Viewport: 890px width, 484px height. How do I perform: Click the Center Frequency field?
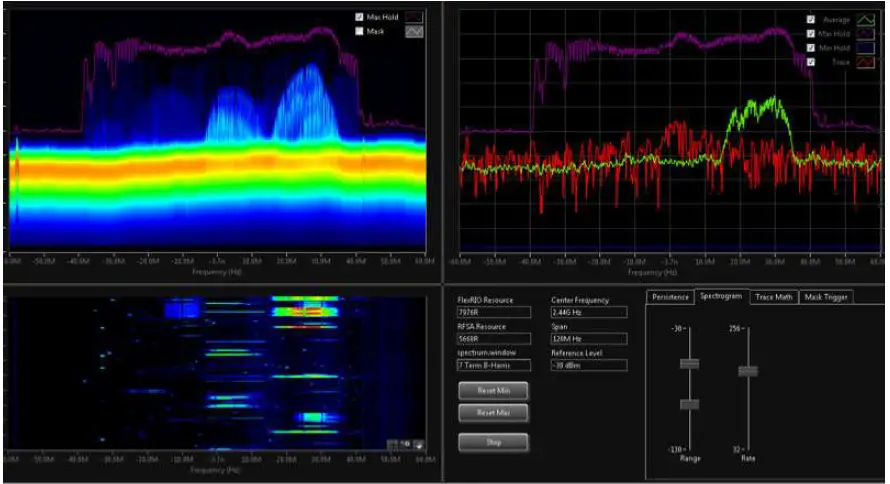click(589, 312)
